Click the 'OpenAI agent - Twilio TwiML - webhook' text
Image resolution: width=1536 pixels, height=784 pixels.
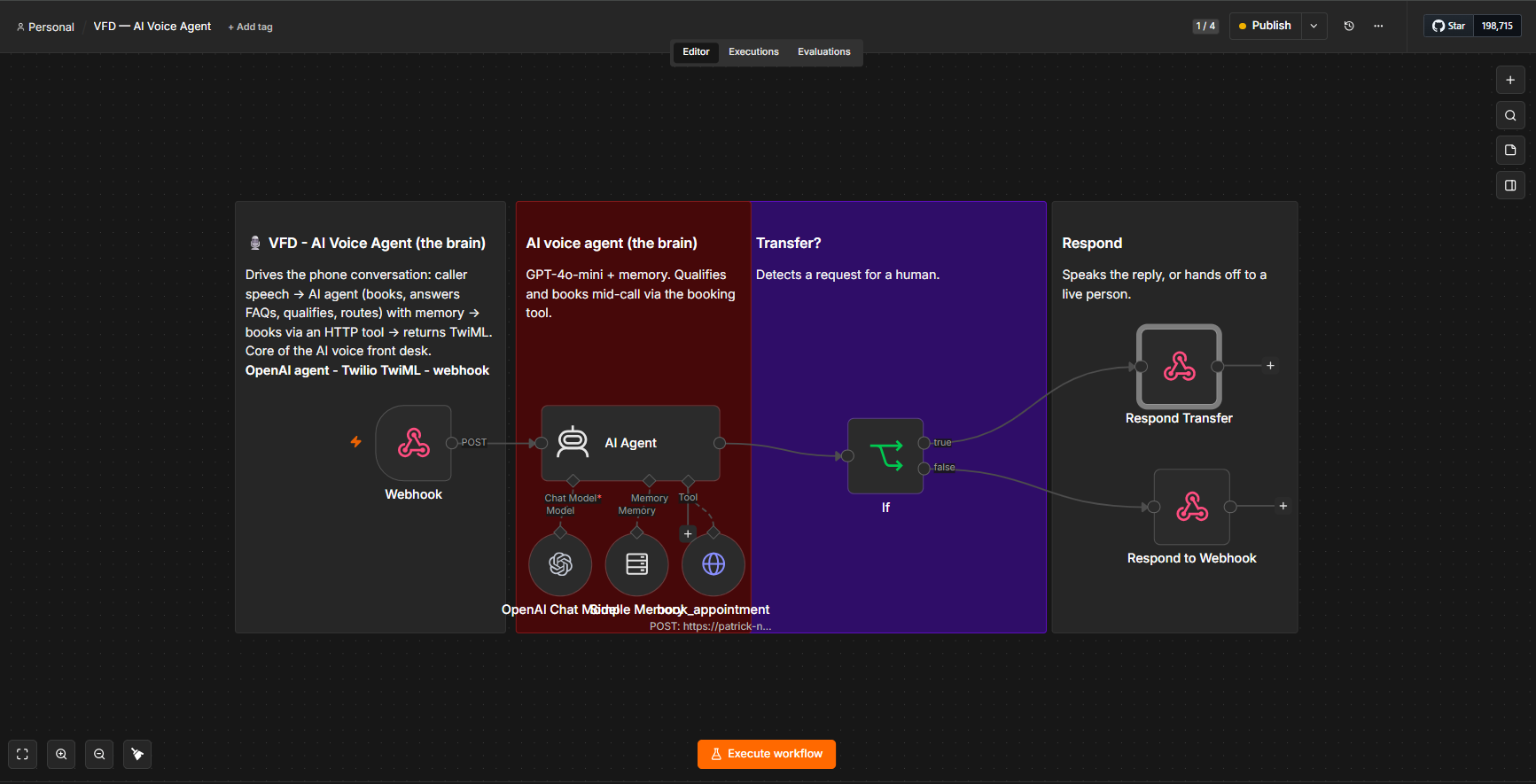click(x=367, y=370)
